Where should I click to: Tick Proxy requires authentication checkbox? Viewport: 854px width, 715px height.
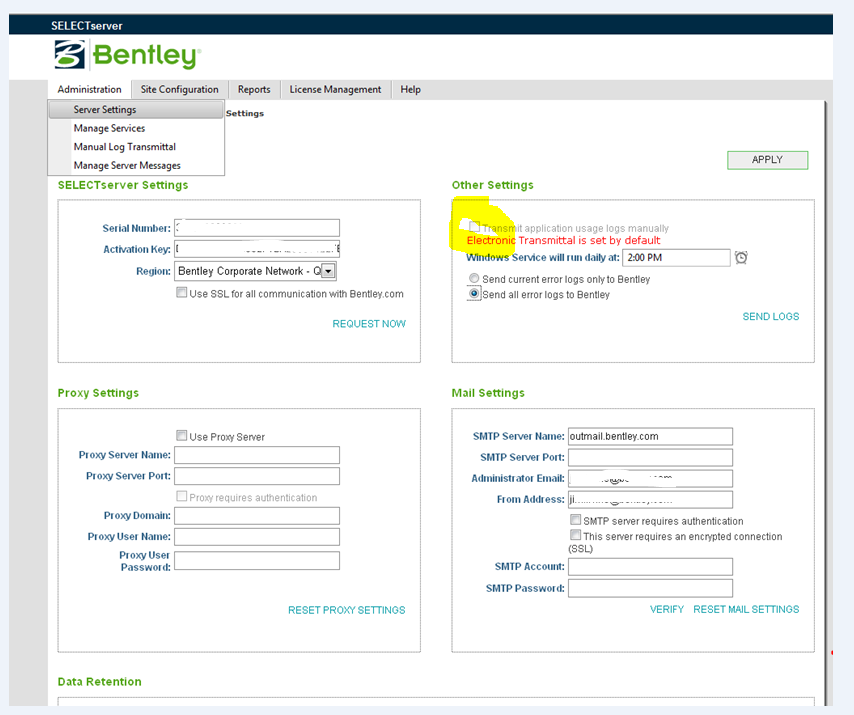coord(181,496)
